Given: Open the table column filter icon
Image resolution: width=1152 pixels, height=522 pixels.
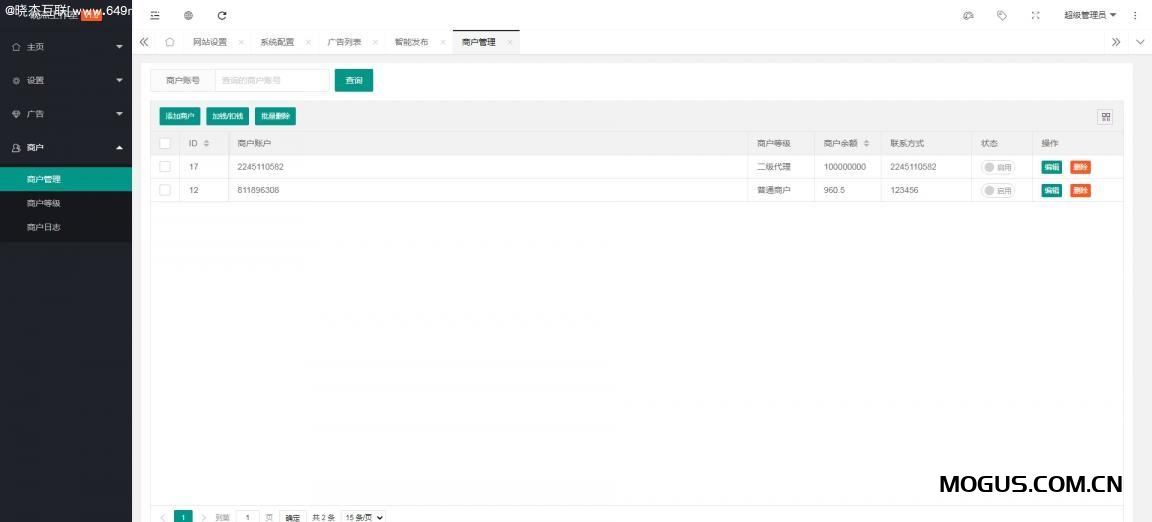Looking at the screenshot, I should 1106,117.
